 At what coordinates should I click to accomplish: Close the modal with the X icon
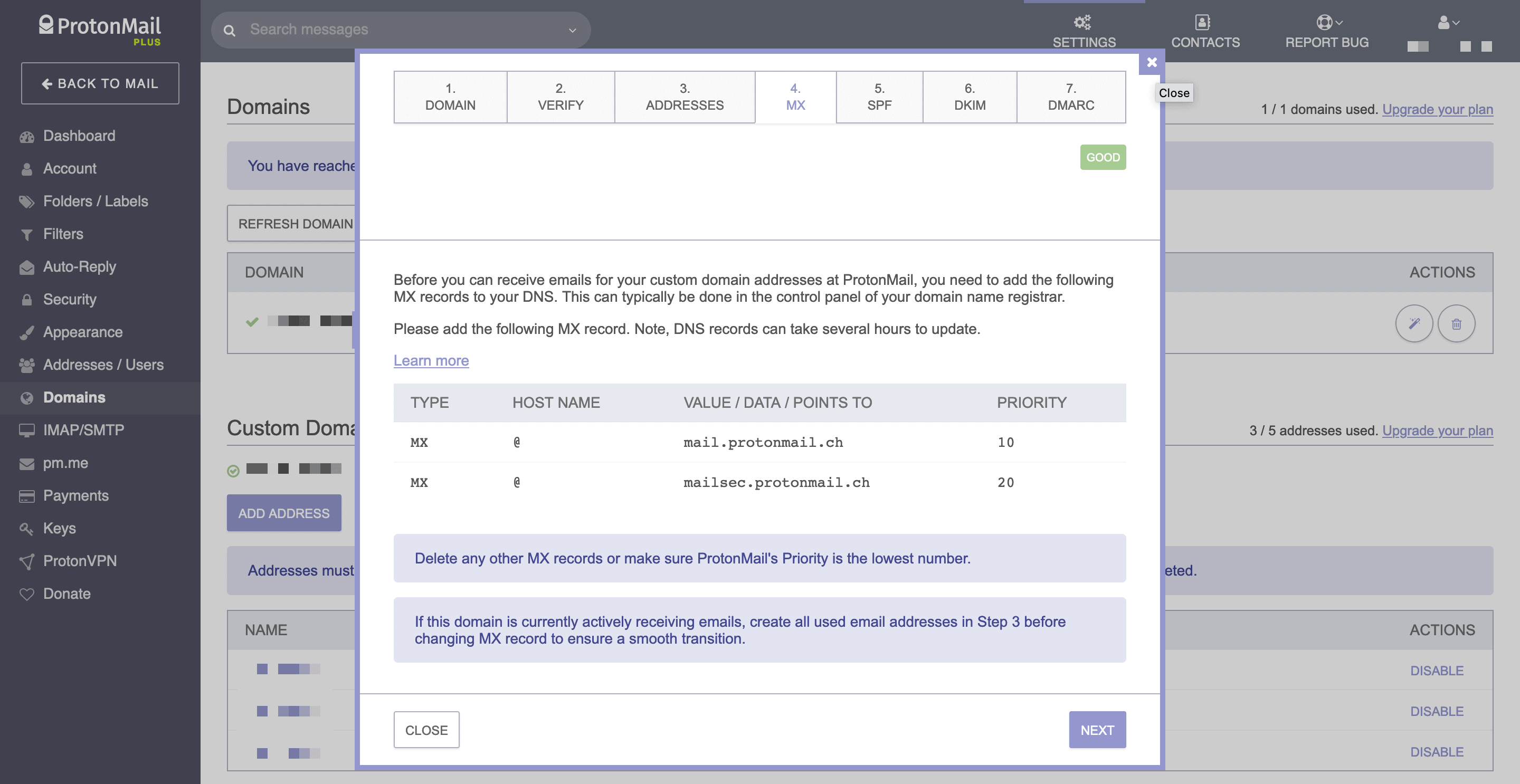pos(1151,62)
